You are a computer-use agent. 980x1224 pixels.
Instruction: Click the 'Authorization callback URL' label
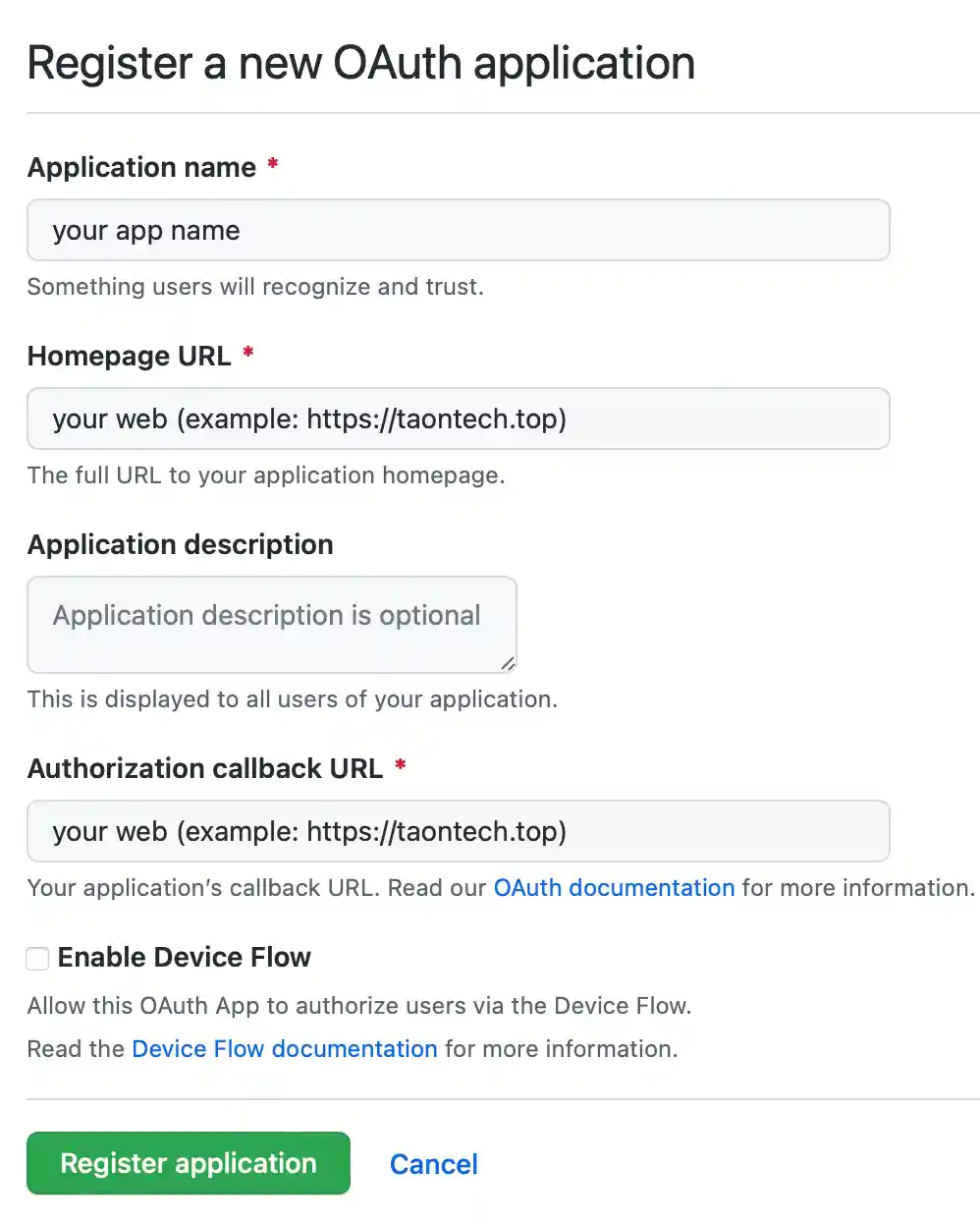[x=205, y=768]
